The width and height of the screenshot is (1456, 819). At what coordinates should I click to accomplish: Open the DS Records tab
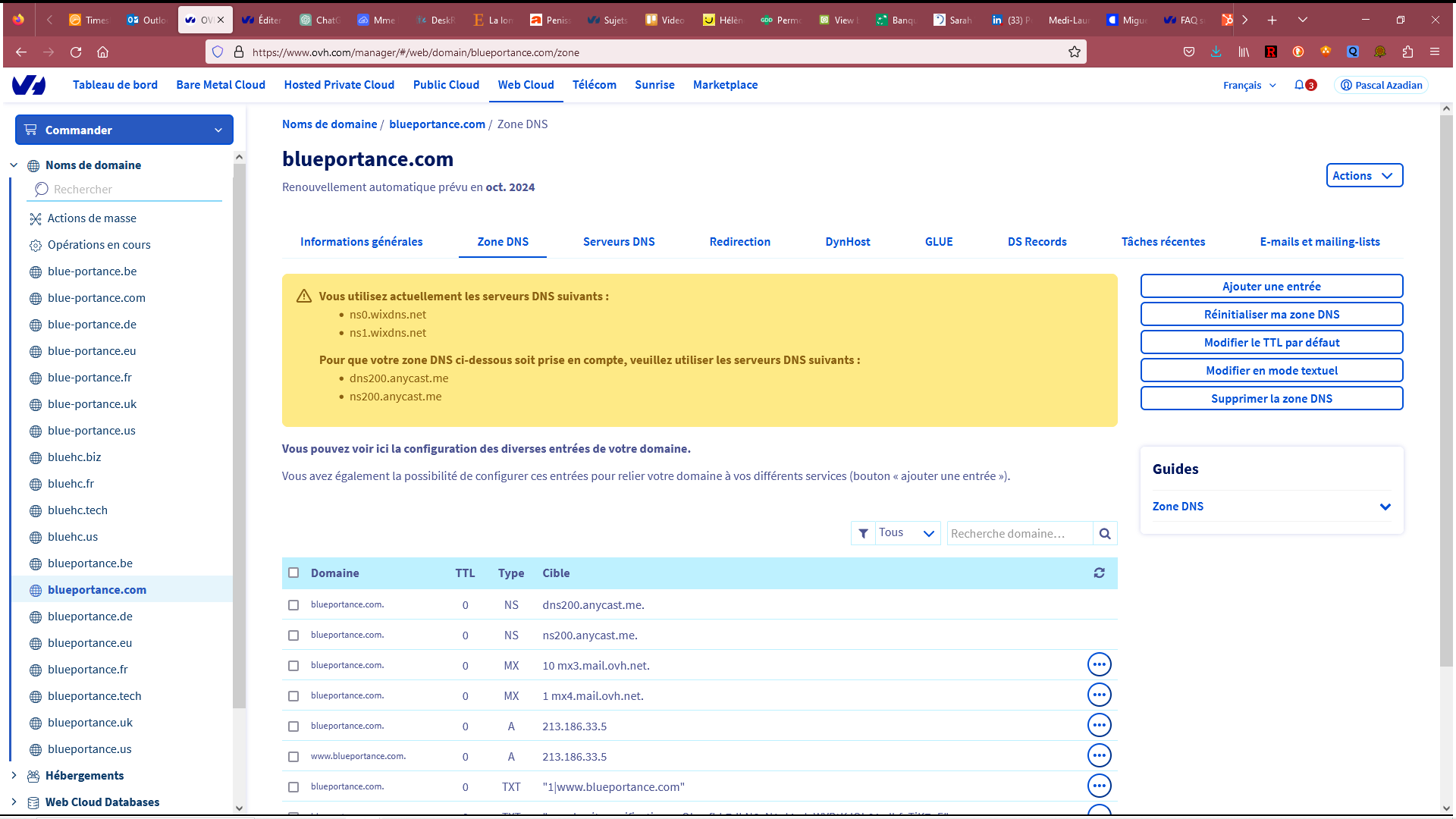point(1037,242)
